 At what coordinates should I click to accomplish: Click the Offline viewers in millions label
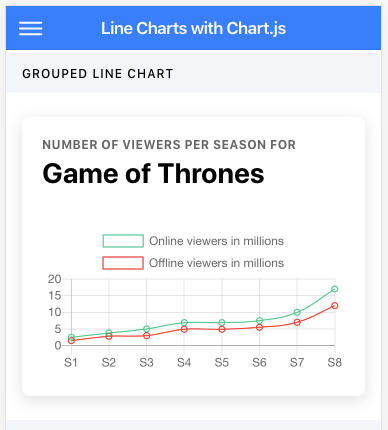[216, 263]
